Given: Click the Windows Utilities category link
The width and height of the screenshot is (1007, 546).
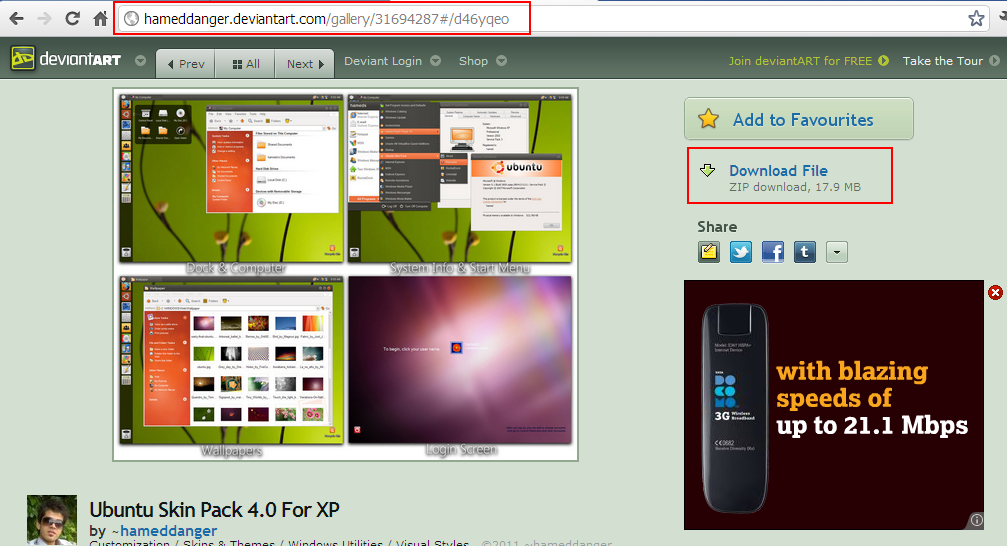Looking at the screenshot, I should point(335,543).
